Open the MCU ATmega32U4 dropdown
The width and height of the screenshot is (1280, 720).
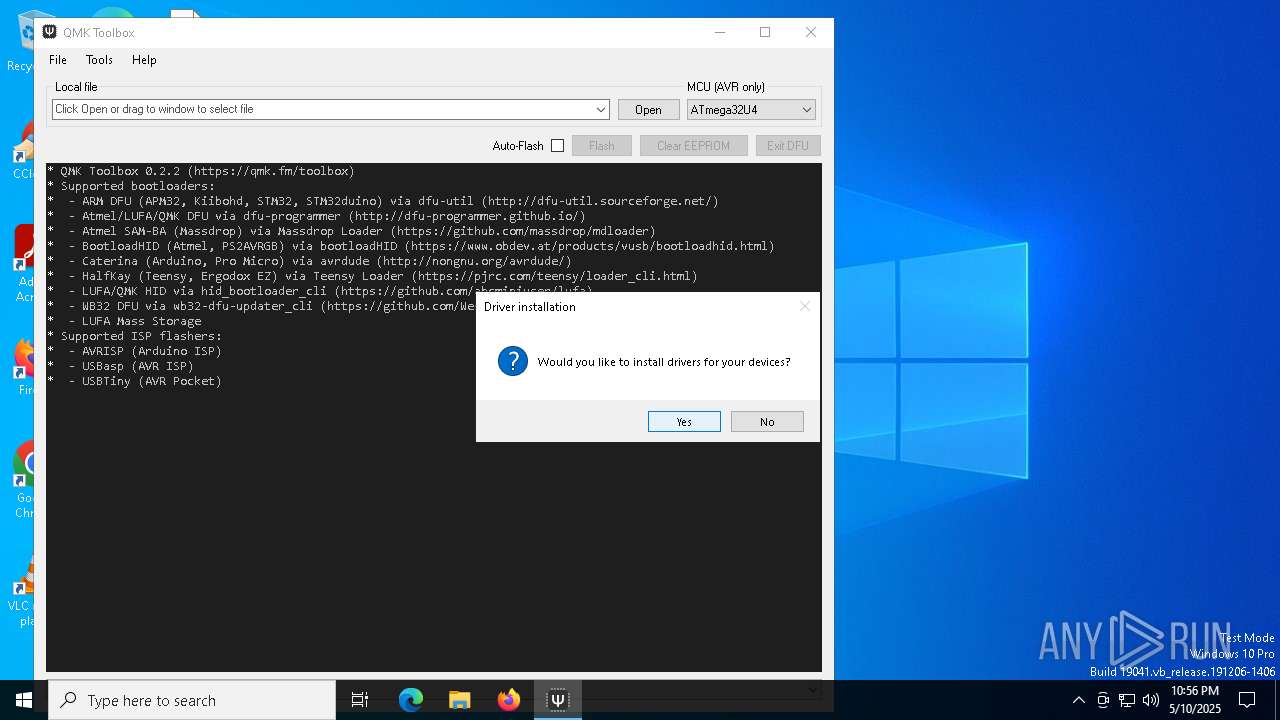(751, 110)
